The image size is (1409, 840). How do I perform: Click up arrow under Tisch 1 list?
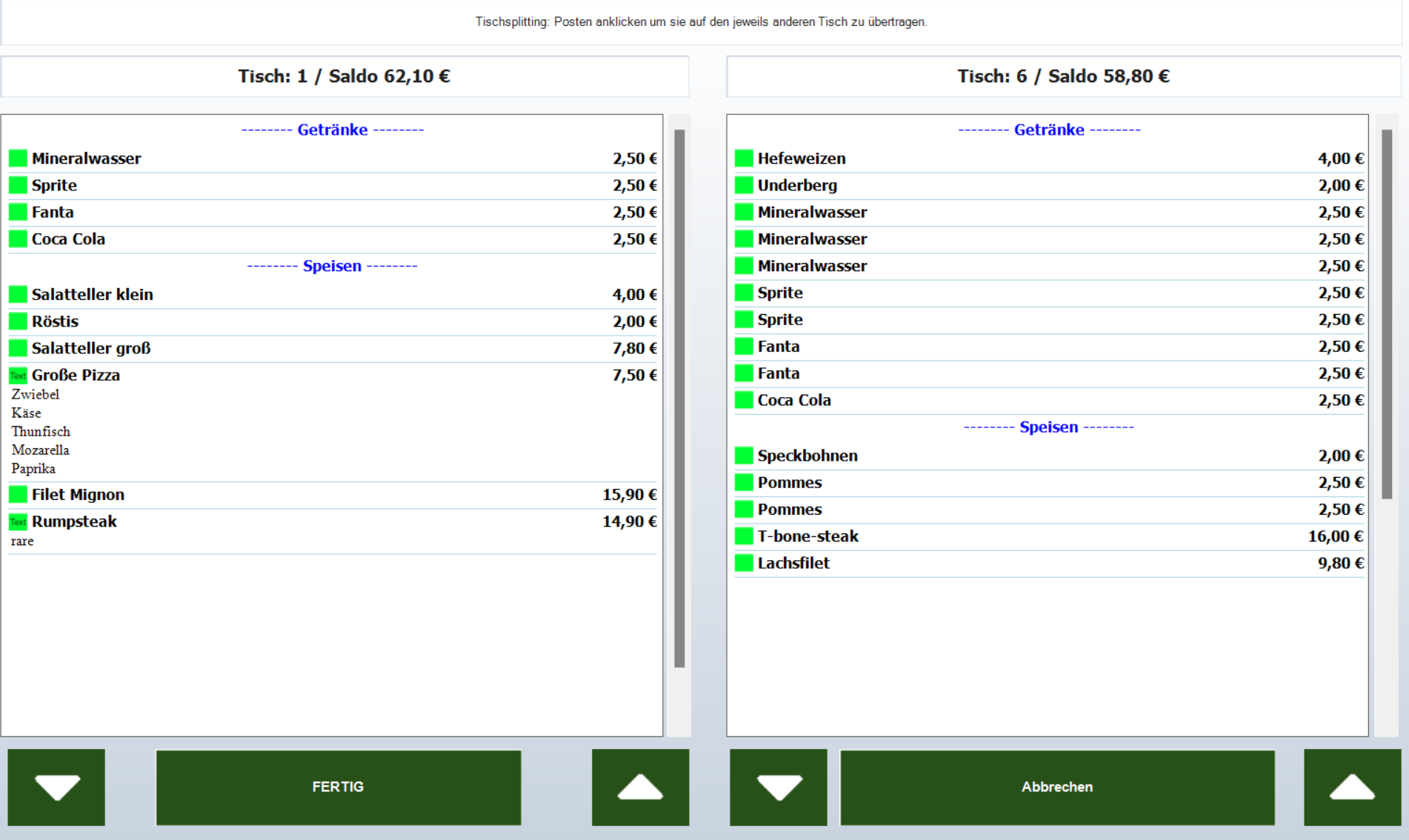(640, 787)
